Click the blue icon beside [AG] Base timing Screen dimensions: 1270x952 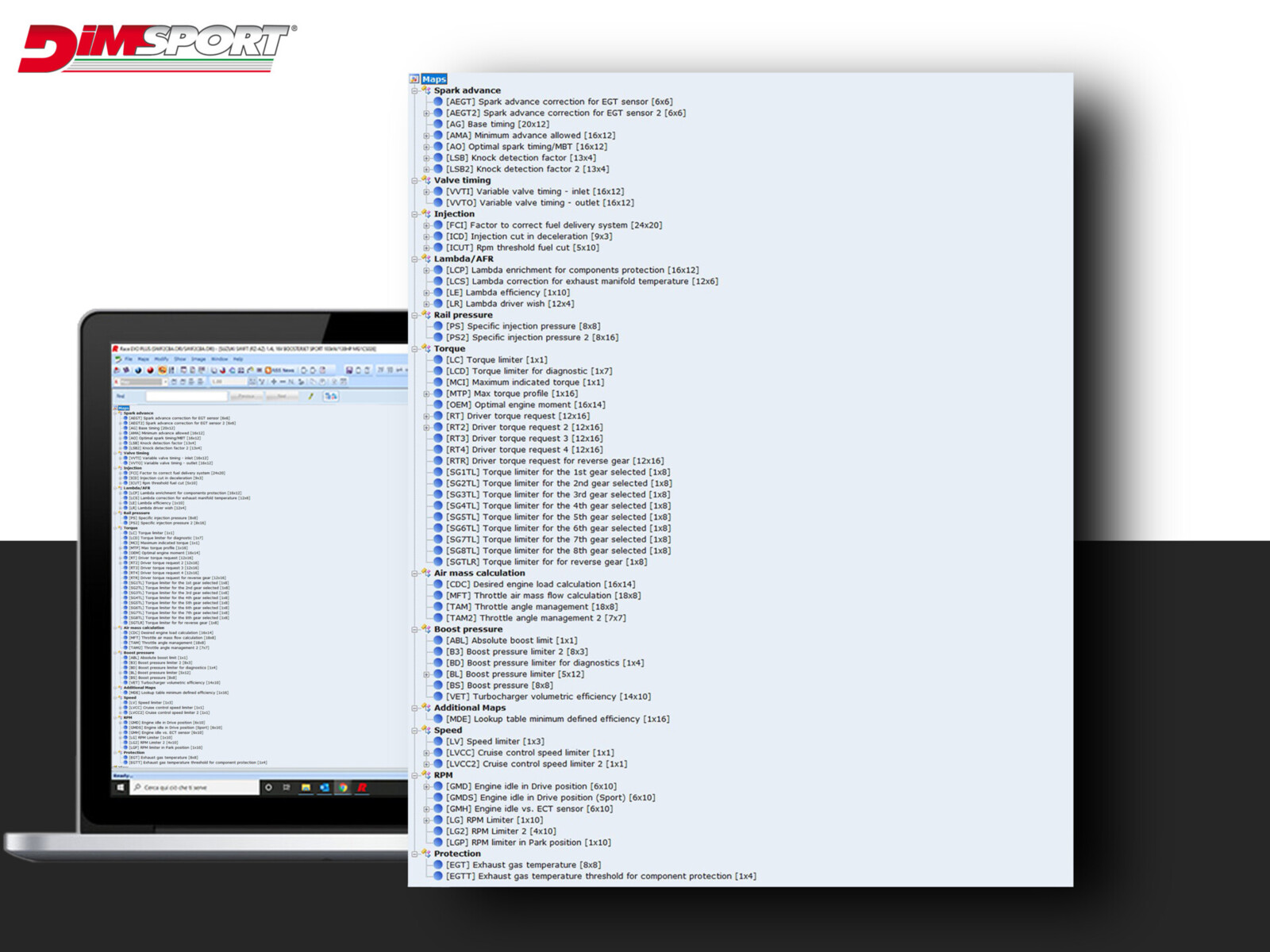tap(437, 125)
